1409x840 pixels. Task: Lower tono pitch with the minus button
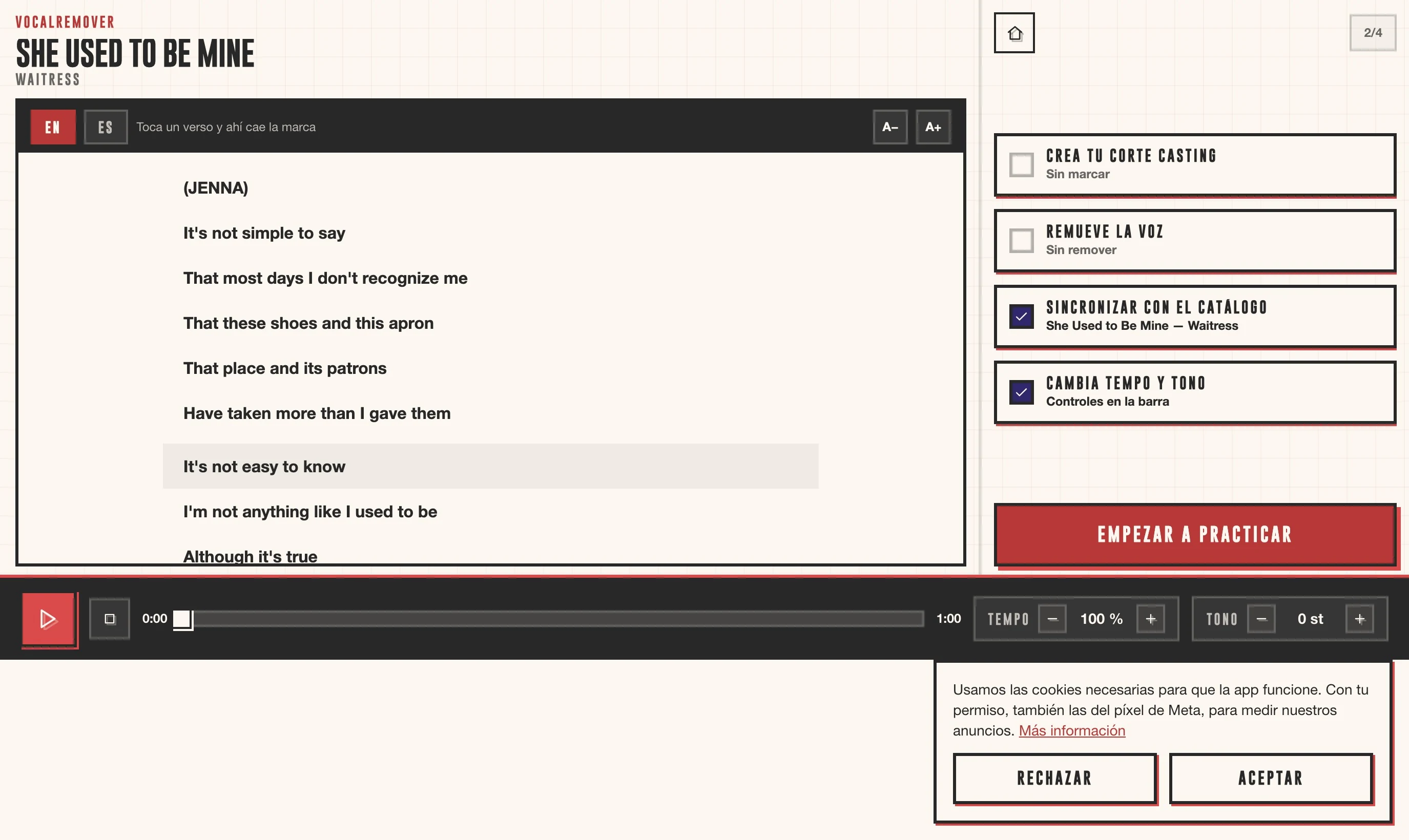click(x=1261, y=619)
